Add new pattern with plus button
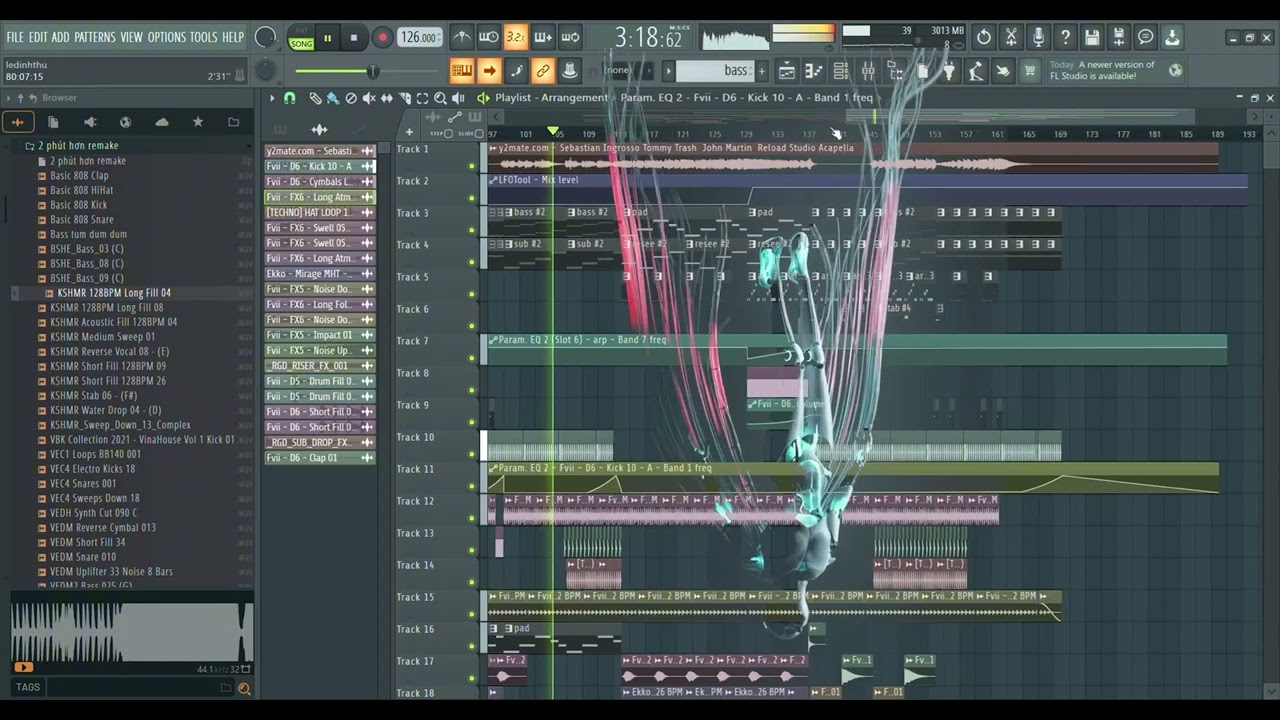 coord(761,71)
